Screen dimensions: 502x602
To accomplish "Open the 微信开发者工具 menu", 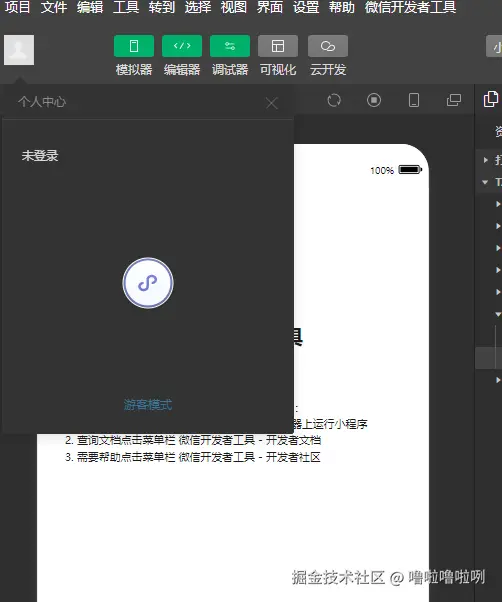I will tap(410, 7).
